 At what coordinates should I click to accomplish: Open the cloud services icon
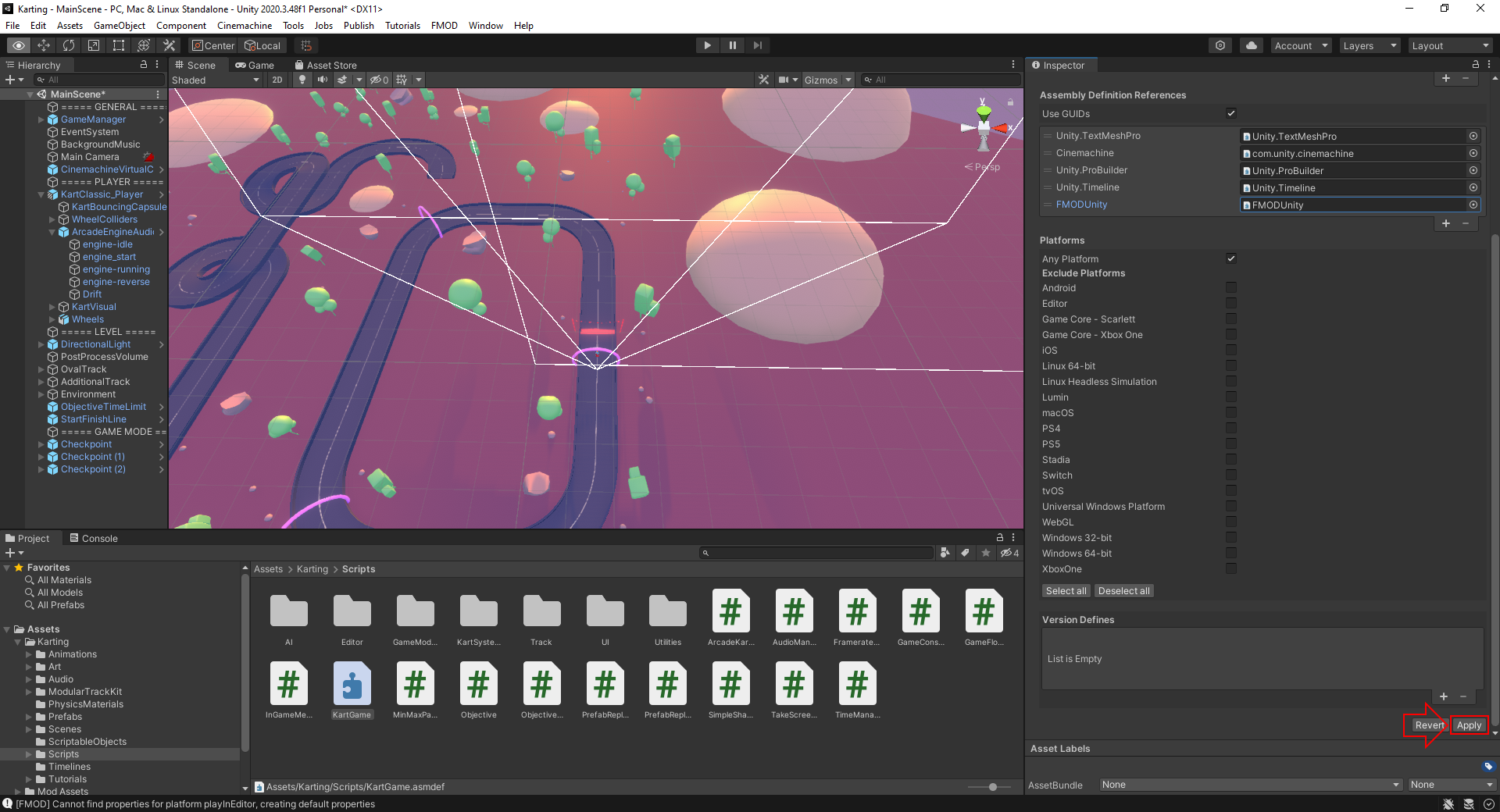click(x=1251, y=45)
